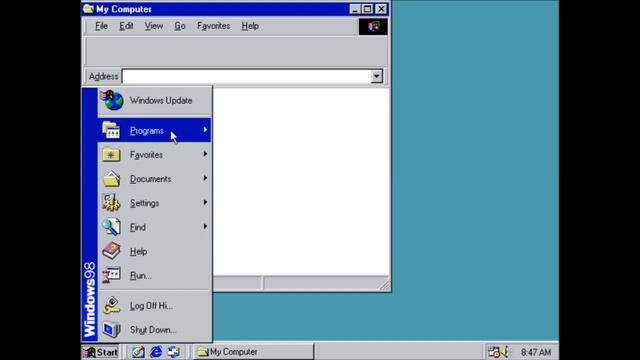Open the View menu in My Computer

(154, 26)
